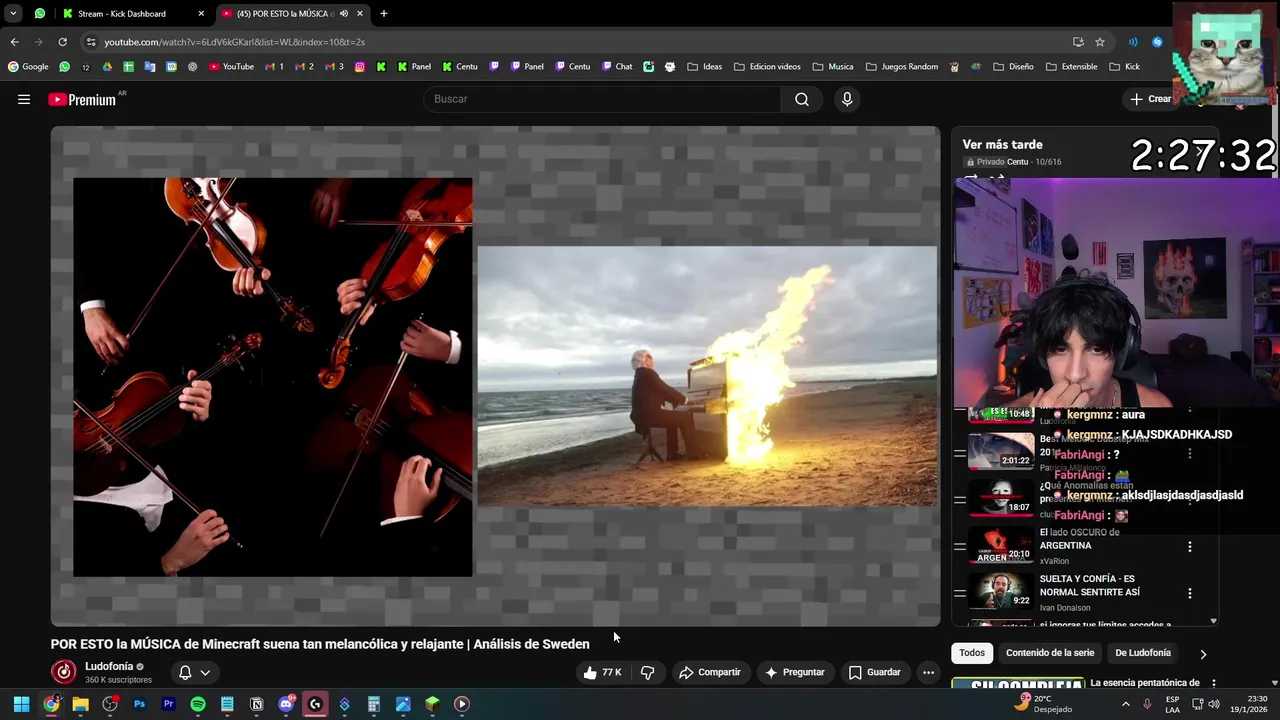Open the Juegos Random bookmark folder
This screenshot has height=720, width=1280.
901,67
